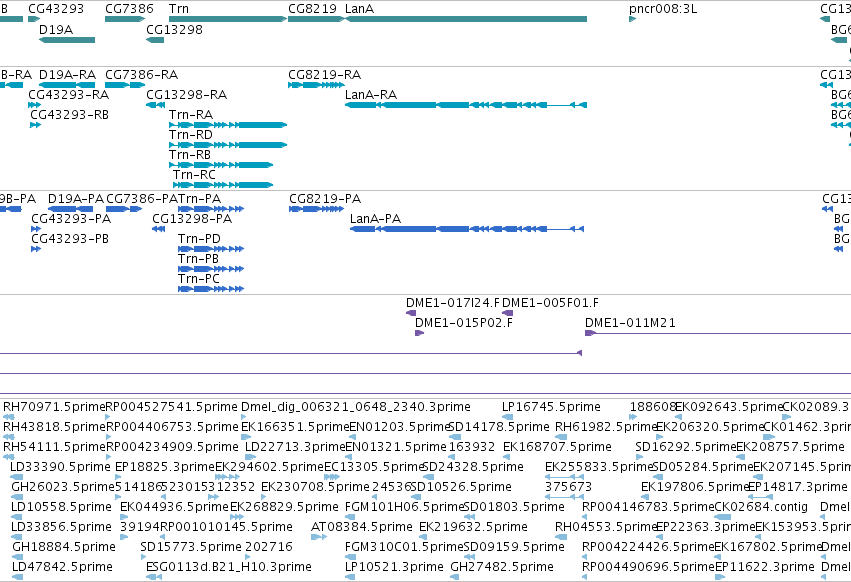Select the CG13298-RA transcript
This screenshot has height=582, width=851.
click(155, 105)
